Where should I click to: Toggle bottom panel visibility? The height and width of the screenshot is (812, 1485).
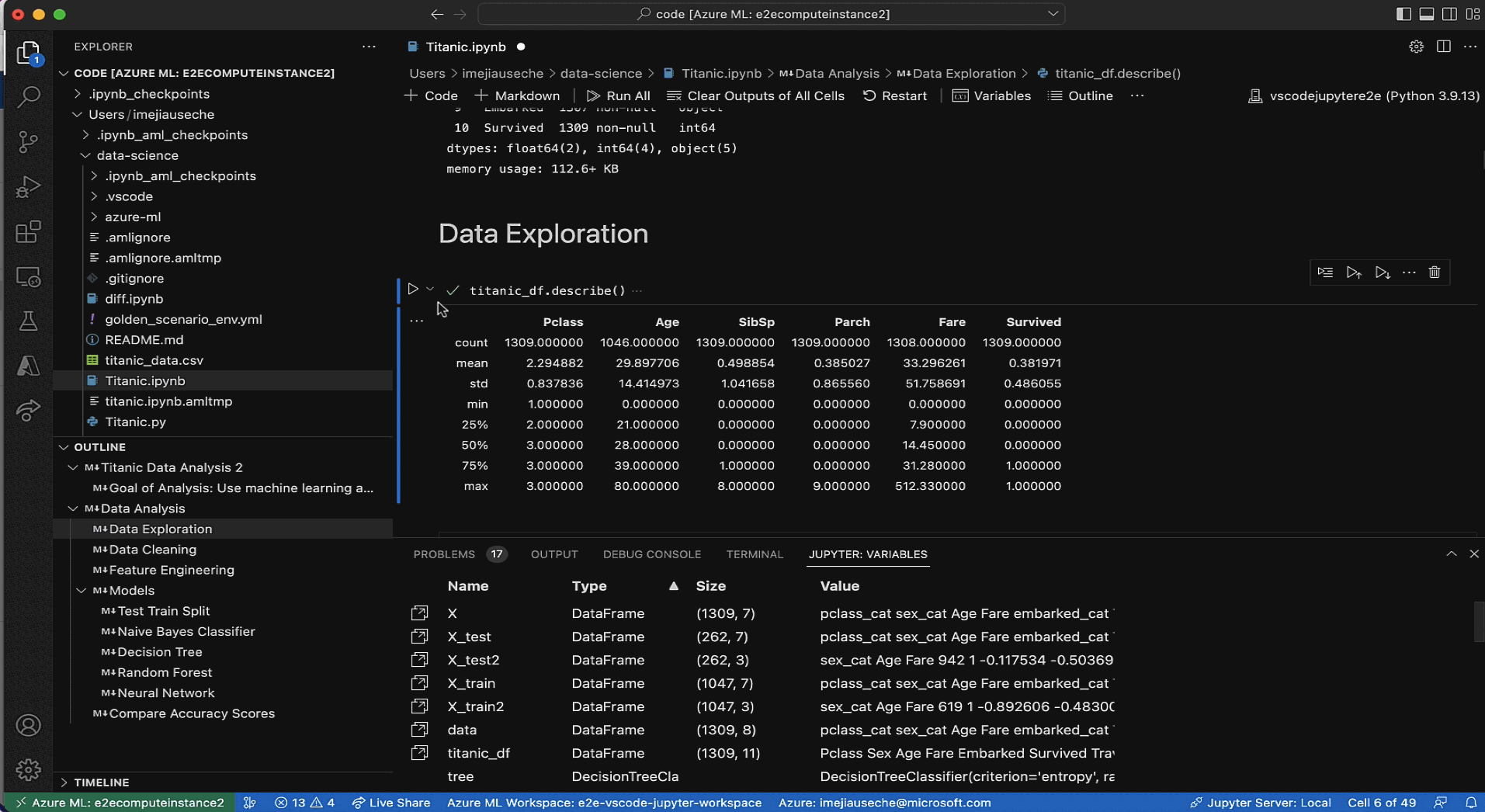pos(1427,14)
